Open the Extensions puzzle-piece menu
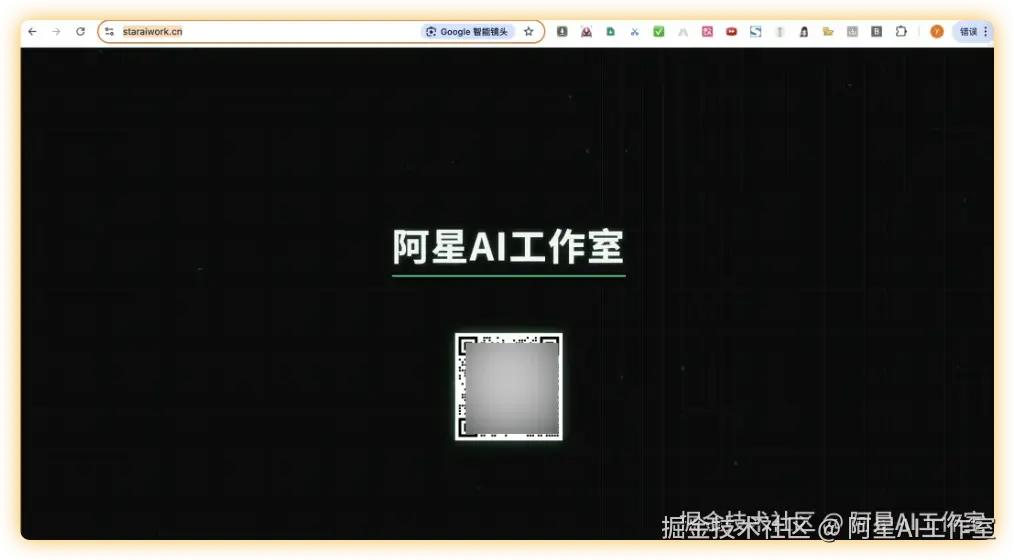1014x560 pixels. click(x=901, y=32)
